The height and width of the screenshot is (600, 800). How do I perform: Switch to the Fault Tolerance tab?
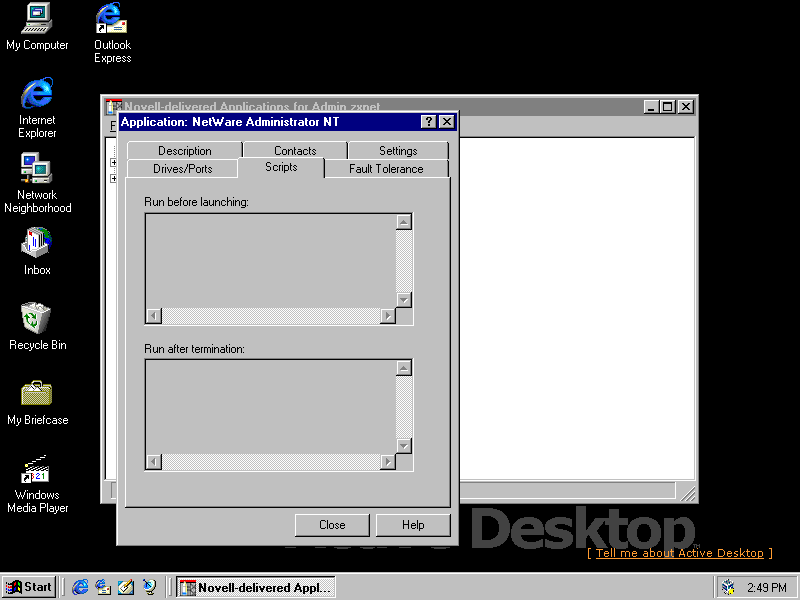pyautogui.click(x=386, y=168)
